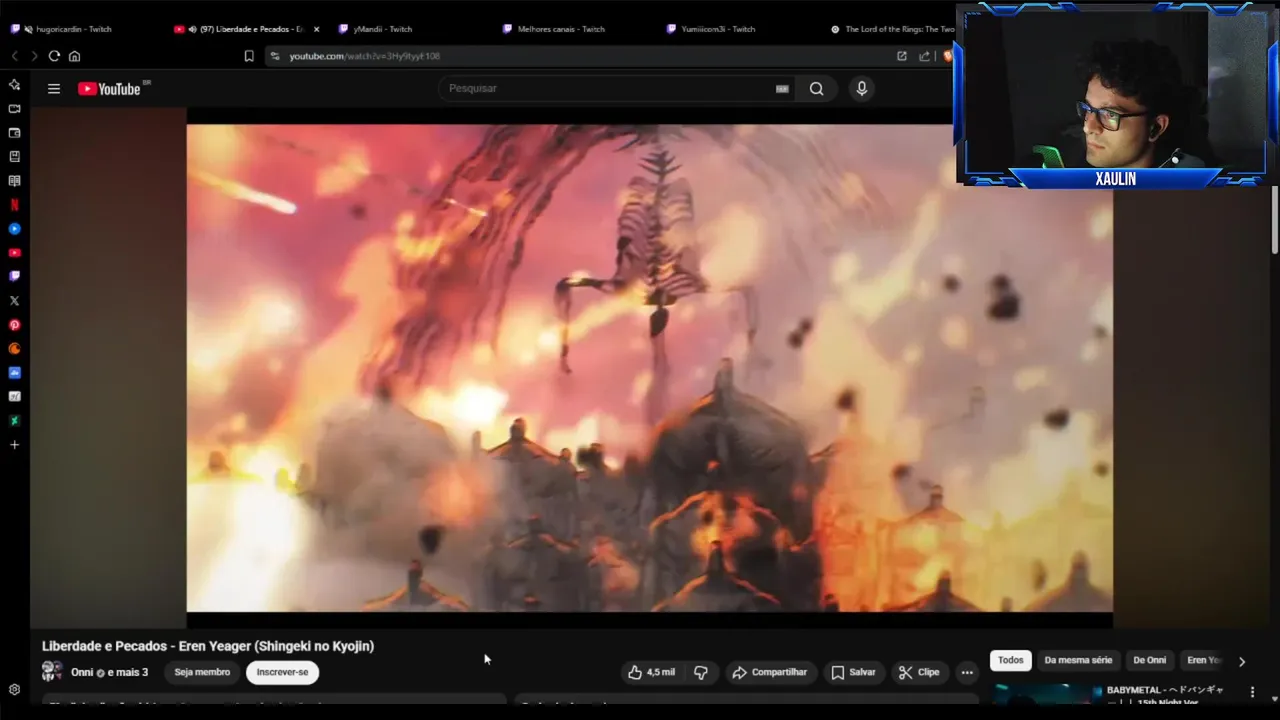Open Twitch shortcut in the sidebar
1280x720 pixels.
click(x=14, y=277)
